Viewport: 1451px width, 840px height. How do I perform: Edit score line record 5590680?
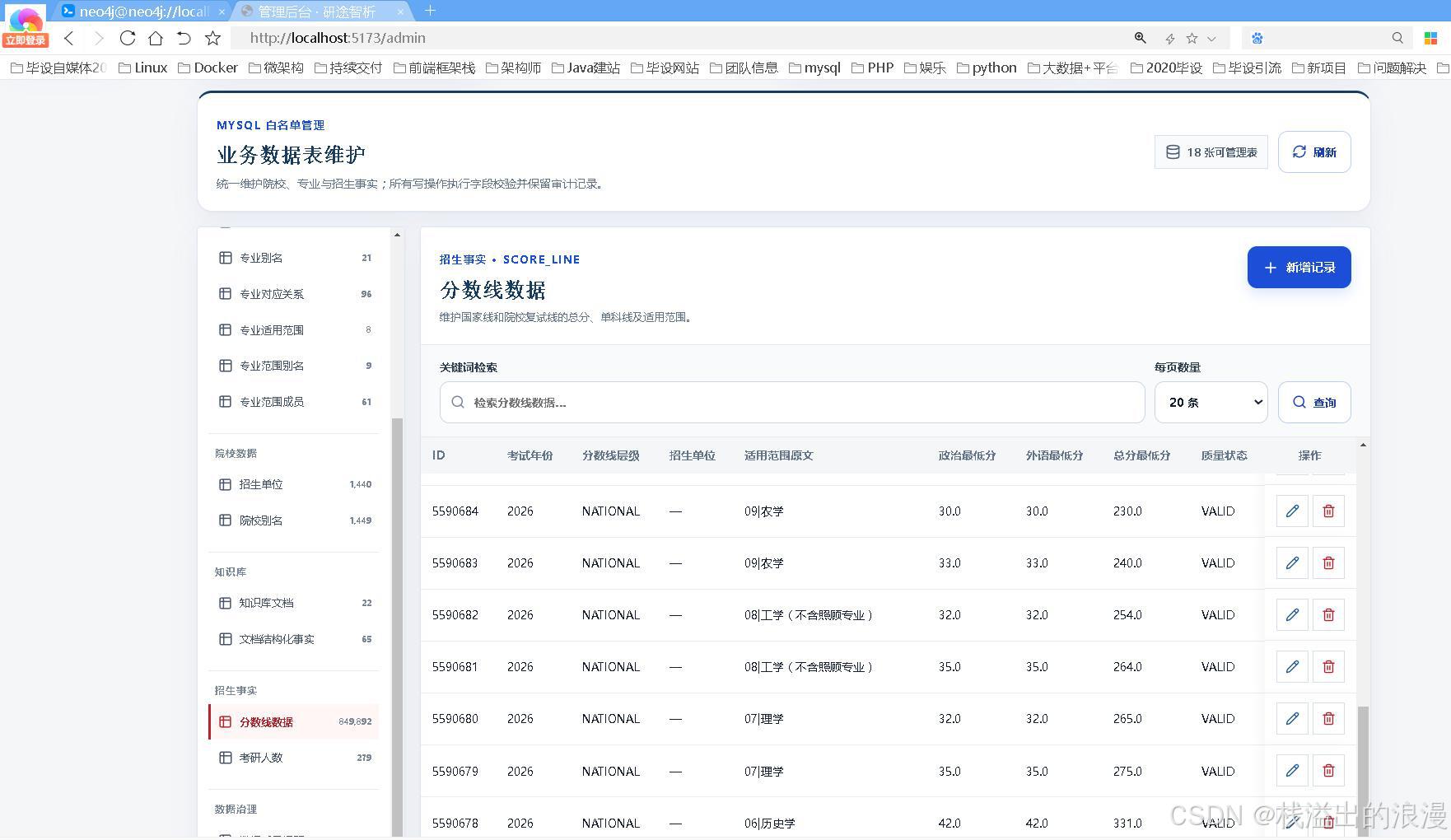point(1292,719)
